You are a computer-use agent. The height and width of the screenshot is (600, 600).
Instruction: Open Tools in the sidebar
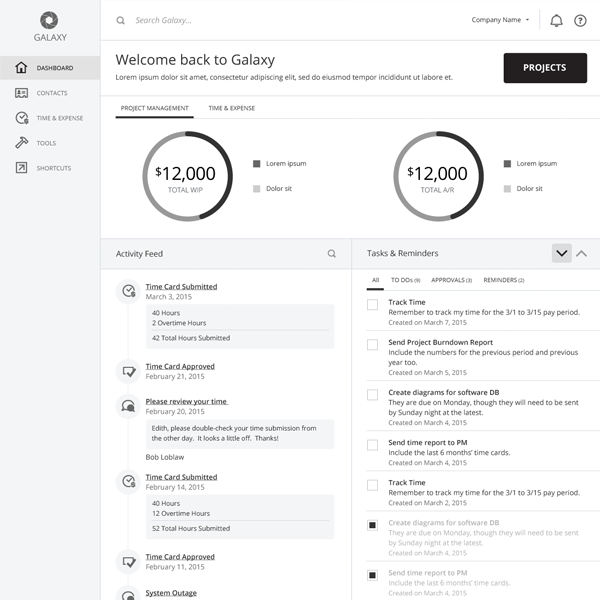pos(50,143)
